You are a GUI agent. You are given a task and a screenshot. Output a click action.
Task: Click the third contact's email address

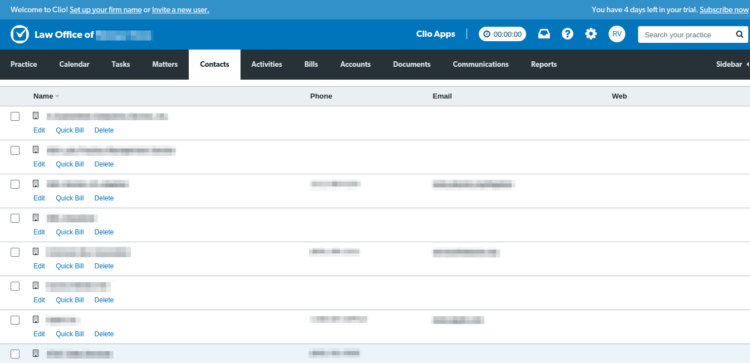tap(473, 184)
